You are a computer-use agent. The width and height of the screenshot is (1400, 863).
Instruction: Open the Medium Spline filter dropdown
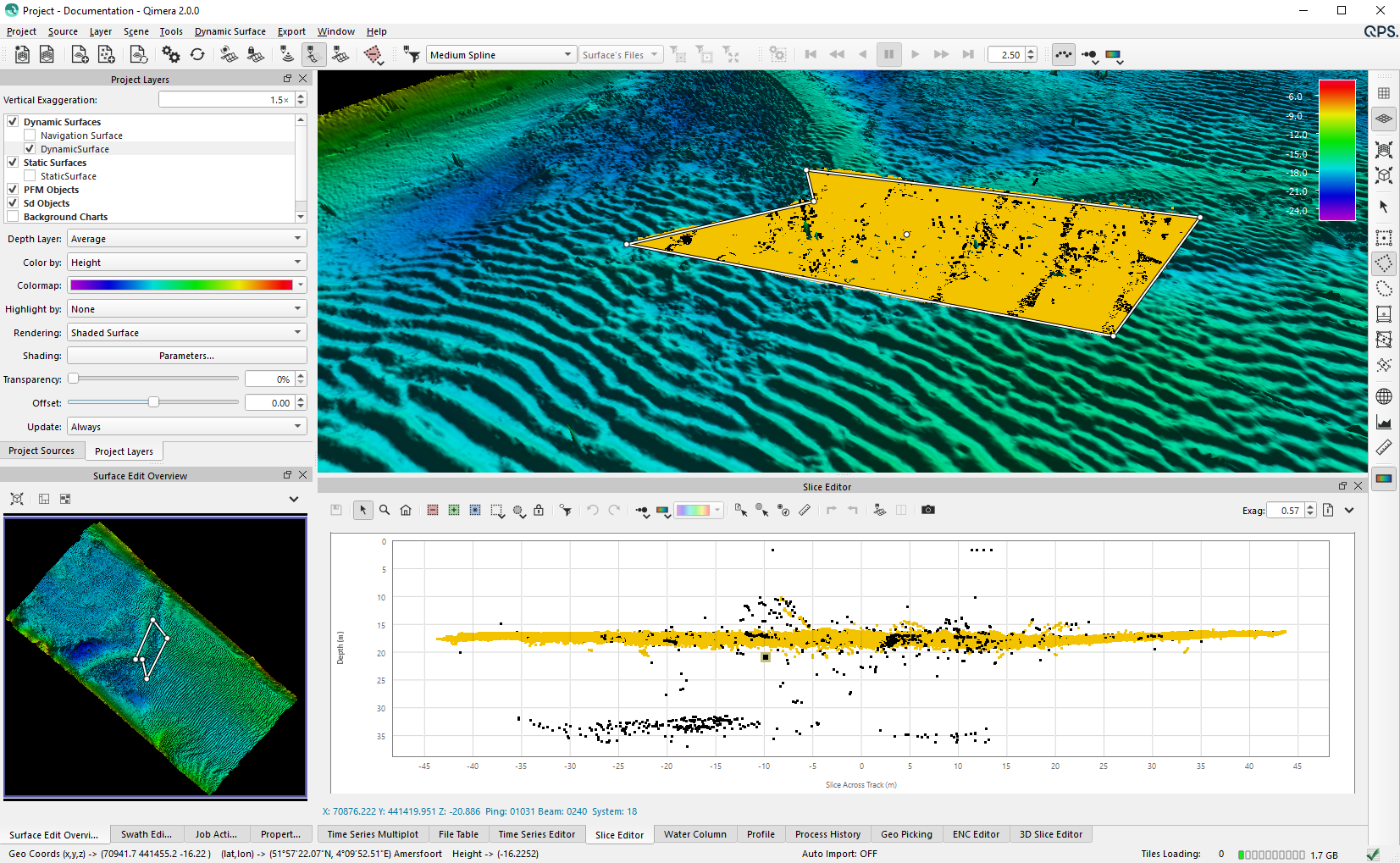click(x=501, y=55)
